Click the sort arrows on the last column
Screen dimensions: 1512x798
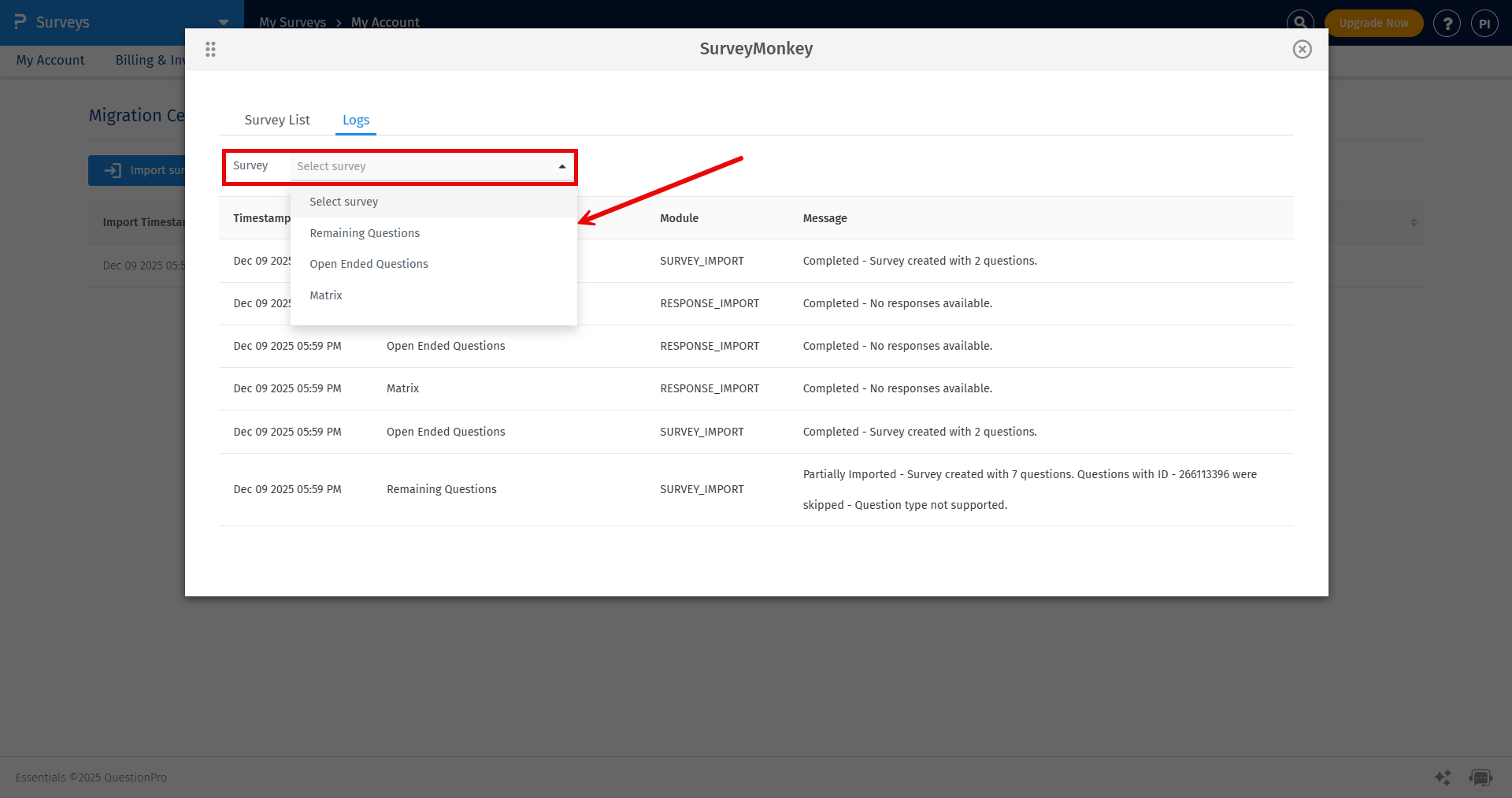[x=1413, y=222]
